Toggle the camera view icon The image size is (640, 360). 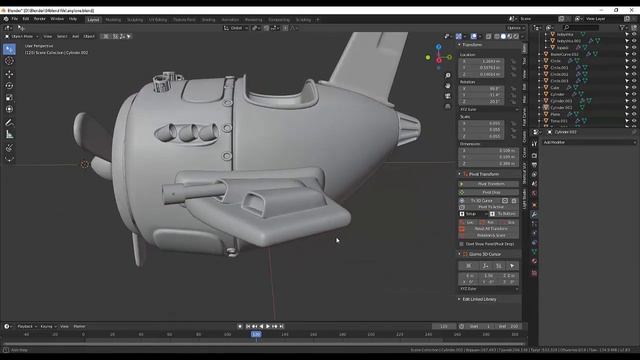click(448, 96)
